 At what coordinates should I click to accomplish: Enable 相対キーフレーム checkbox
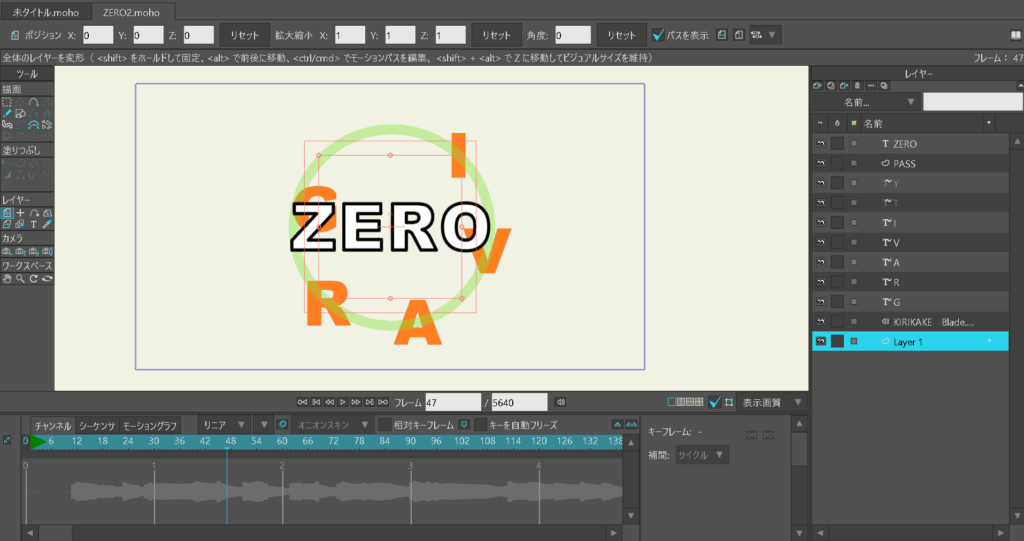[385, 425]
